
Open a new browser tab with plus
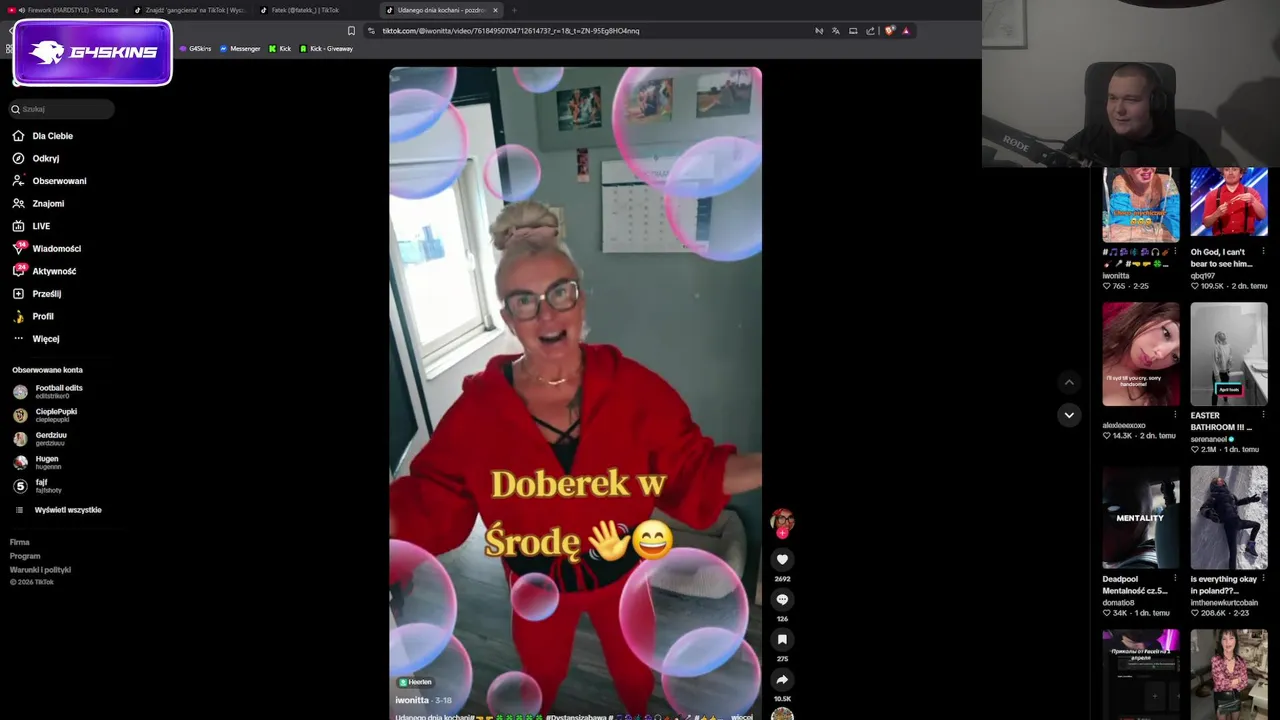(x=514, y=10)
